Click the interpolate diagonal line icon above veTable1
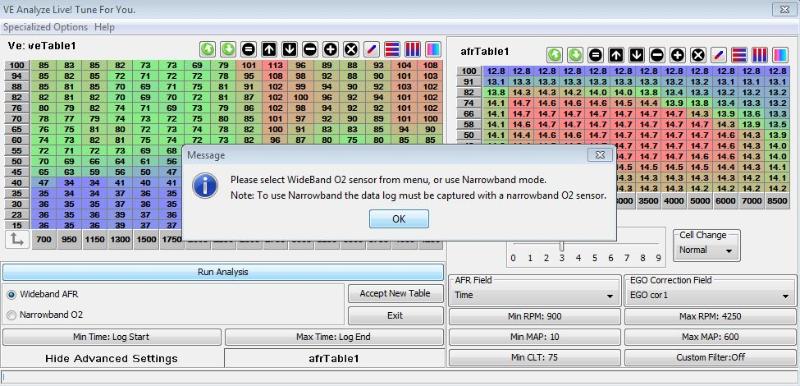The image size is (800, 386). [x=371, y=49]
